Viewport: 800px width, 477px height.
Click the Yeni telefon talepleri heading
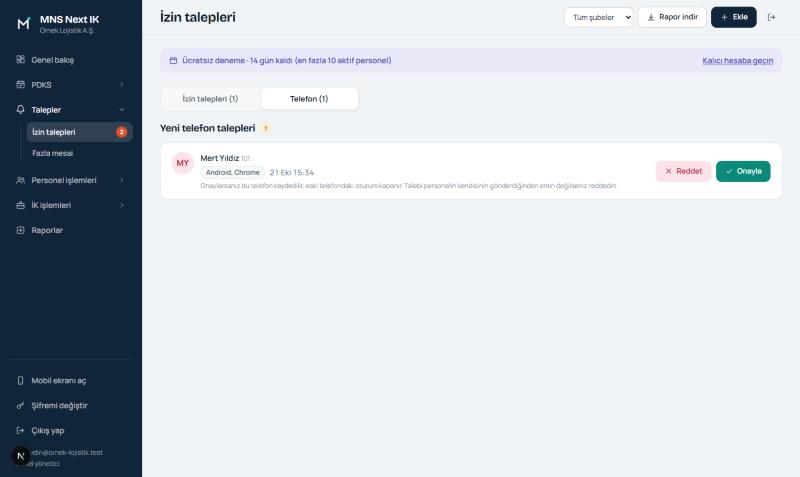(208, 128)
